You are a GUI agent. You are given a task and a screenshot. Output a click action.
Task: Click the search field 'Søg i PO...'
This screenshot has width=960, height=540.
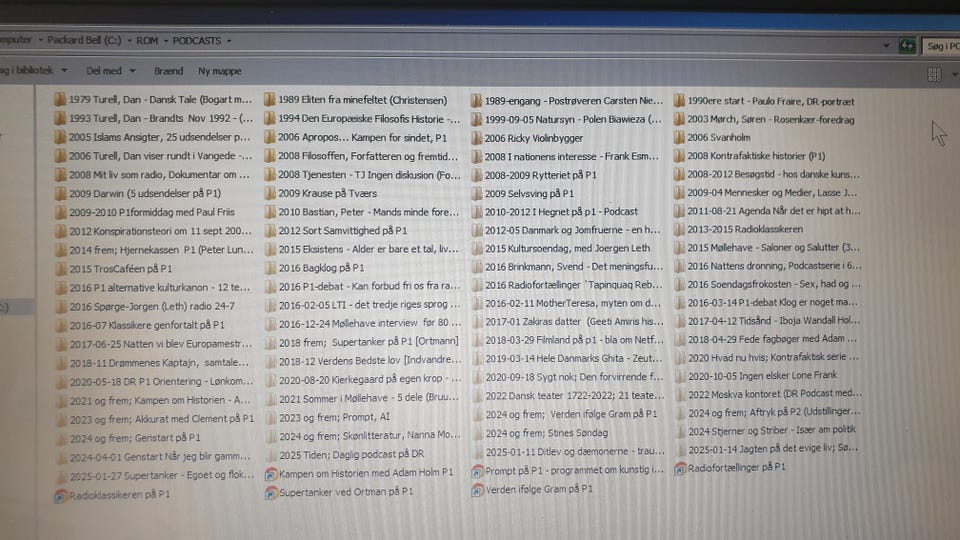click(942, 46)
